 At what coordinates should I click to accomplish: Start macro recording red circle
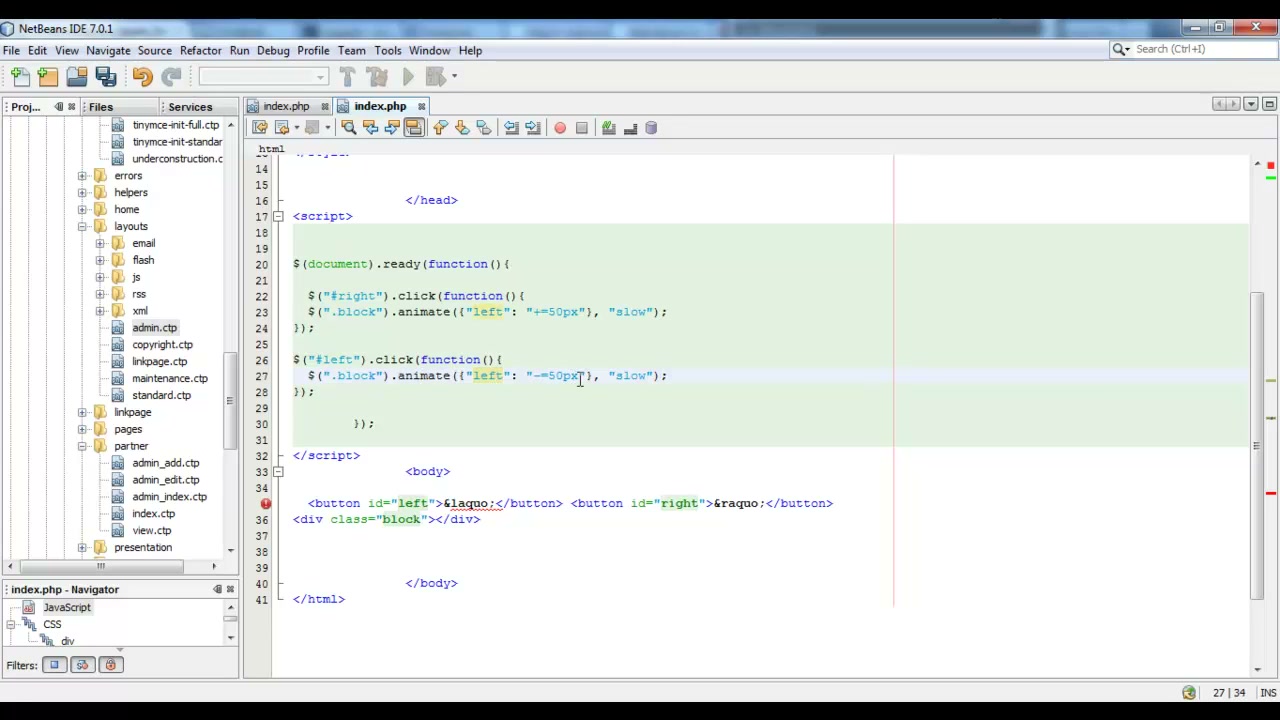[560, 128]
